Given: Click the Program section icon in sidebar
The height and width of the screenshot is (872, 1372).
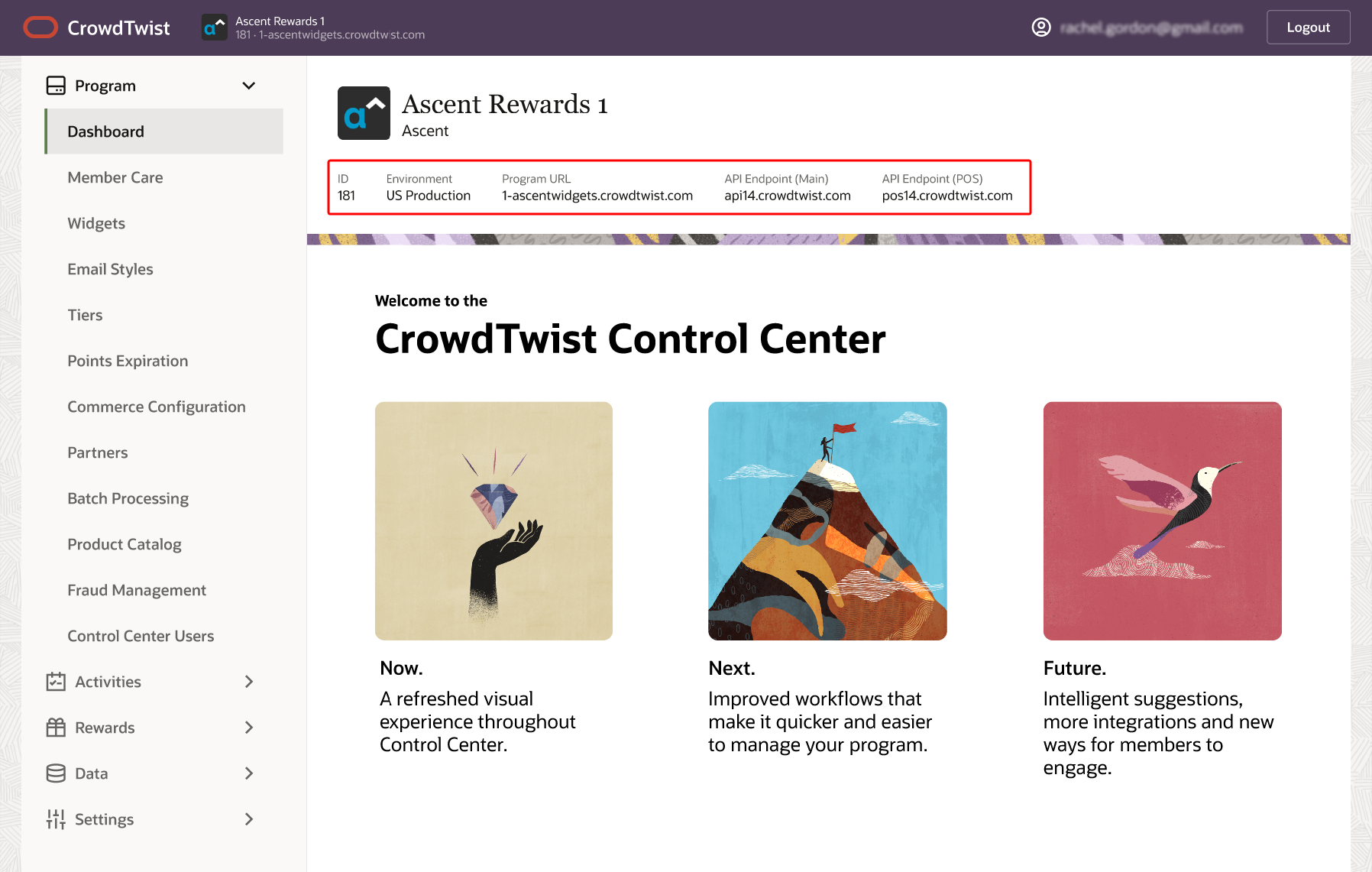Looking at the screenshot, I should click(x=56, y=86).
